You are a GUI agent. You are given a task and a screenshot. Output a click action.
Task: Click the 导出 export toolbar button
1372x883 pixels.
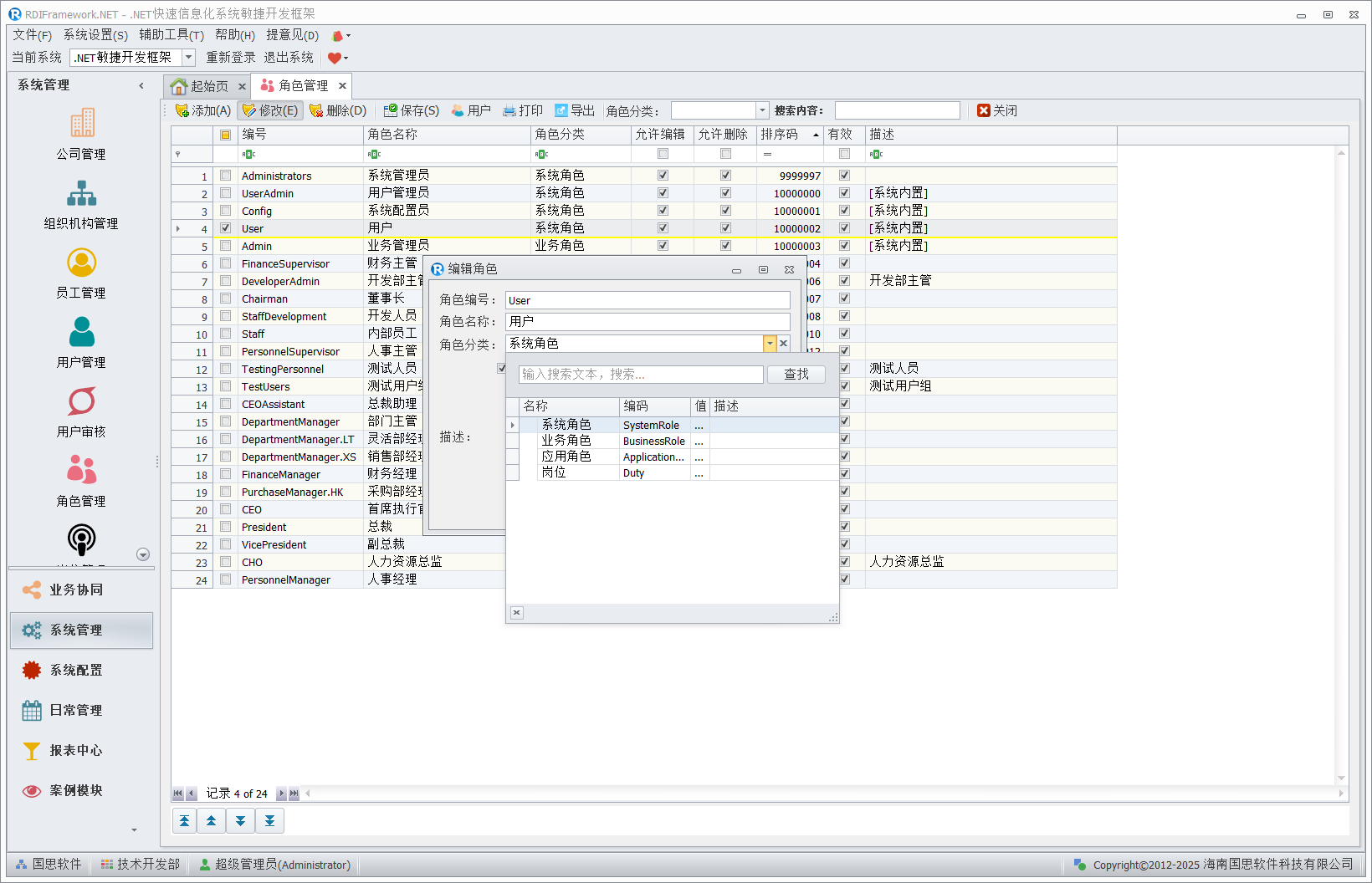pyautogui.click(x=575, y=110)
